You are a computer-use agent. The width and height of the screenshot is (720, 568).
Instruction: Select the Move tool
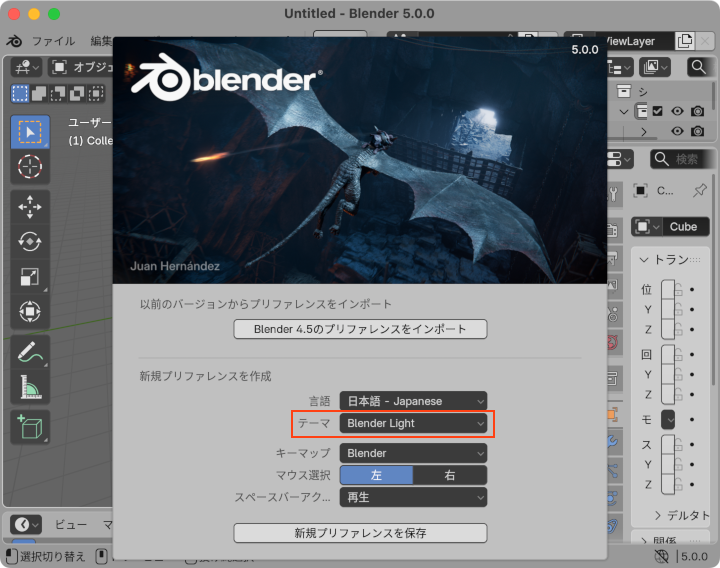coord(30,207)
